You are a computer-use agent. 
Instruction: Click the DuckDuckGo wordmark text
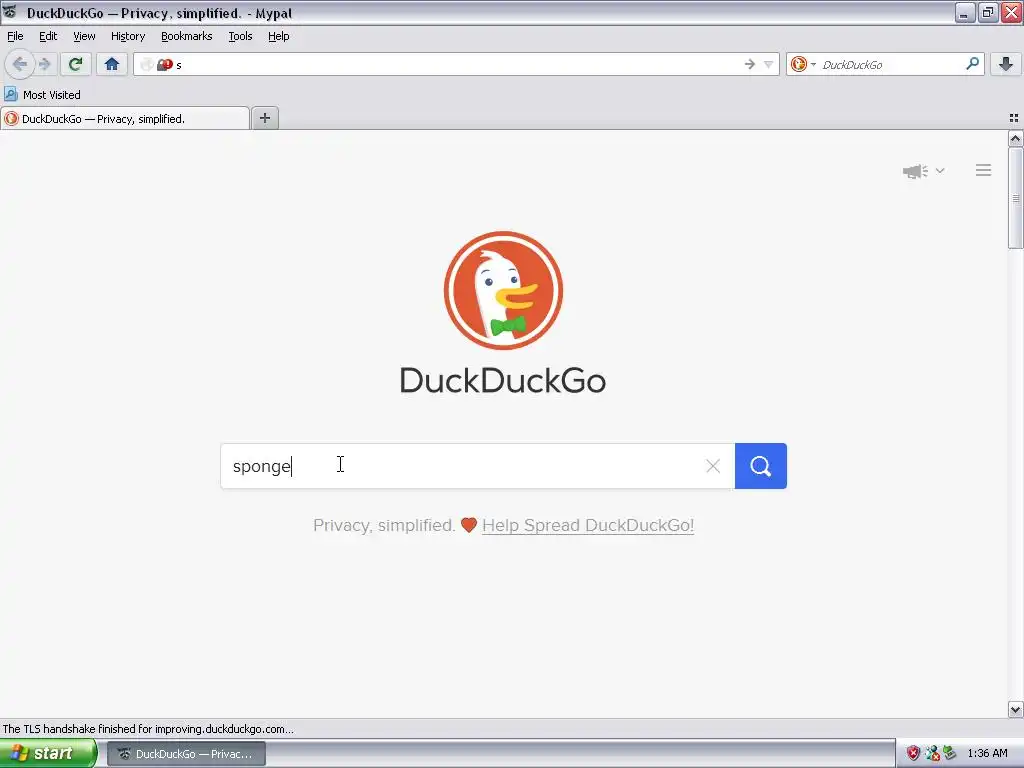tap(503, 381)
